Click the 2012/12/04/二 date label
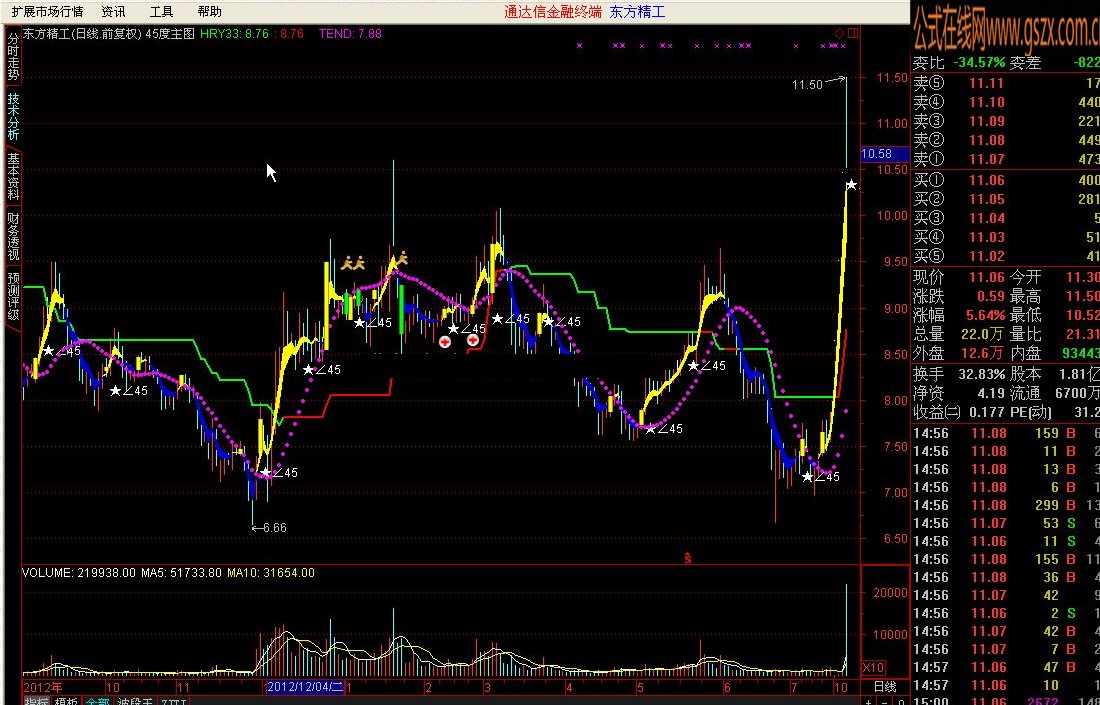This screenshot has height=705, width=1100. point(305,686)
